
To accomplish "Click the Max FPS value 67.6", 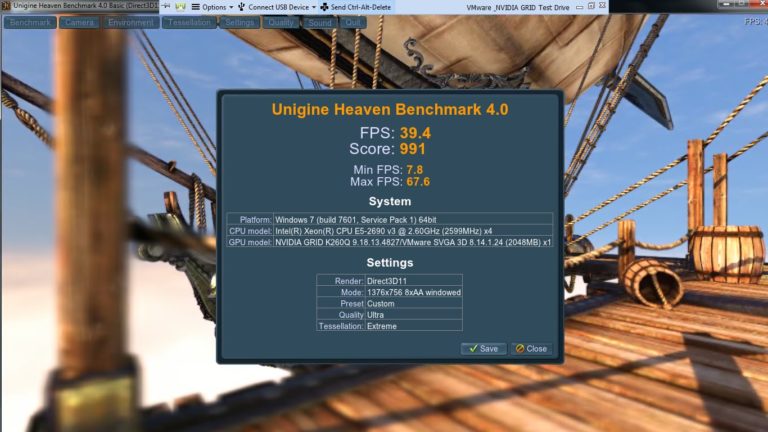I will click(x=418, y=182).
